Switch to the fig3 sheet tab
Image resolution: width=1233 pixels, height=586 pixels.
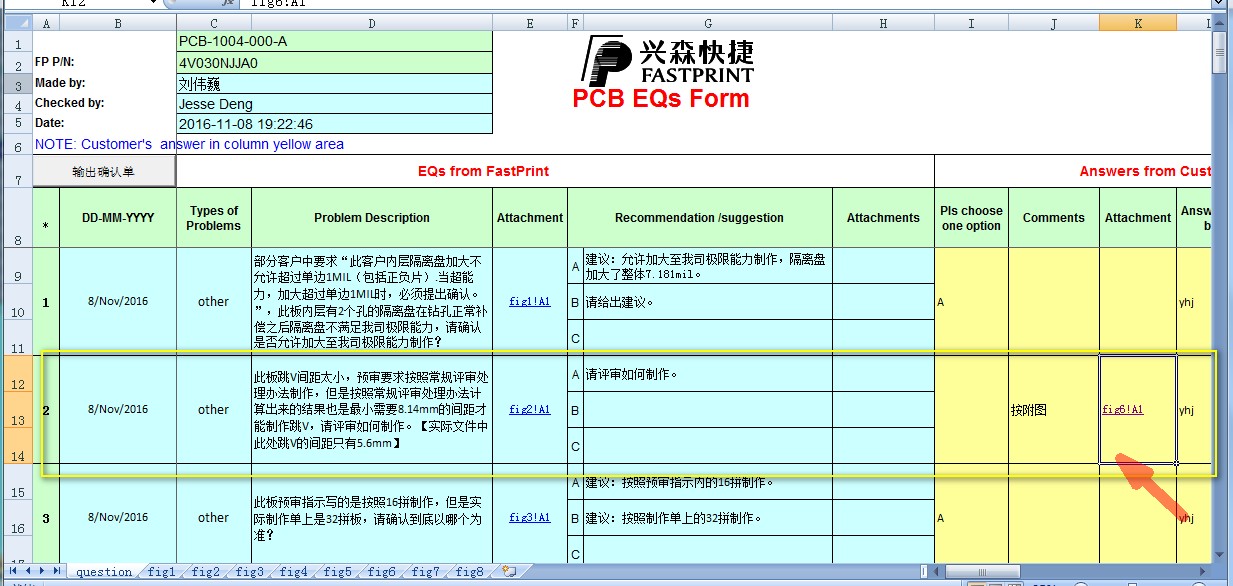pyautogui.click(x=249, y=572)
